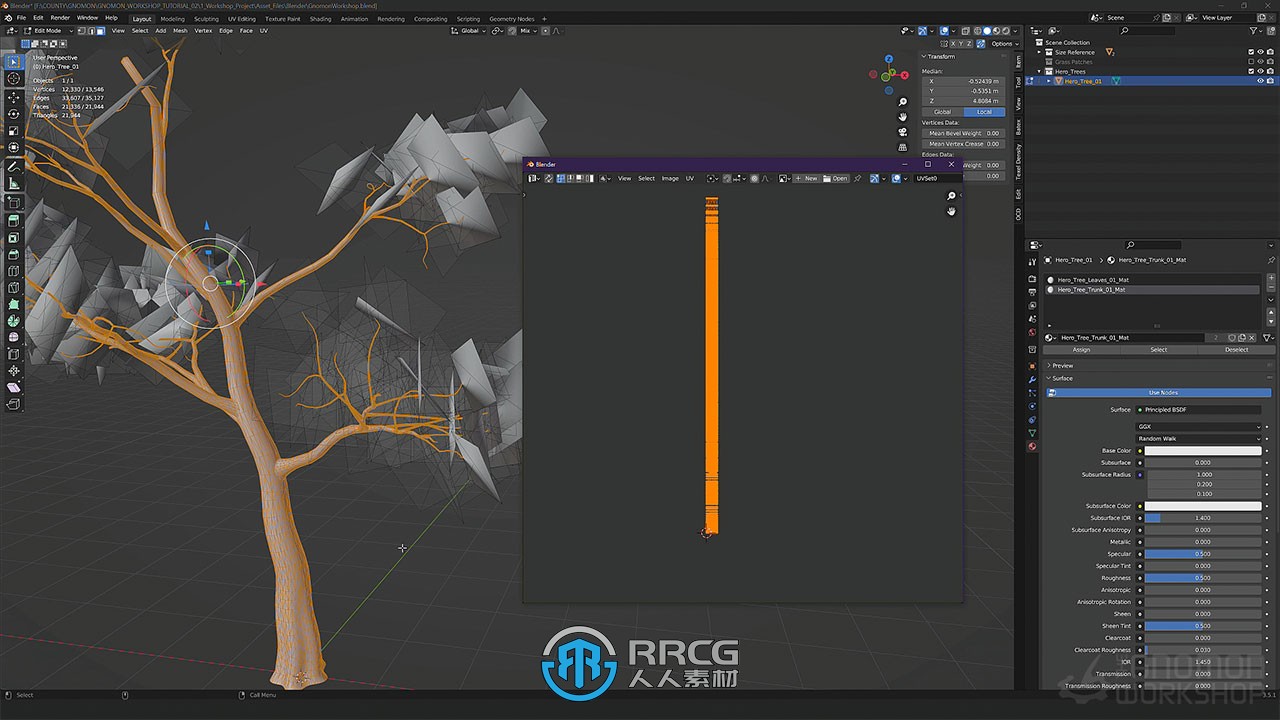The height and width of the screenshot is (720, 1280).
Task: Switch Transform median to Local
Action: pyautogui.click(x=984, y=112)
